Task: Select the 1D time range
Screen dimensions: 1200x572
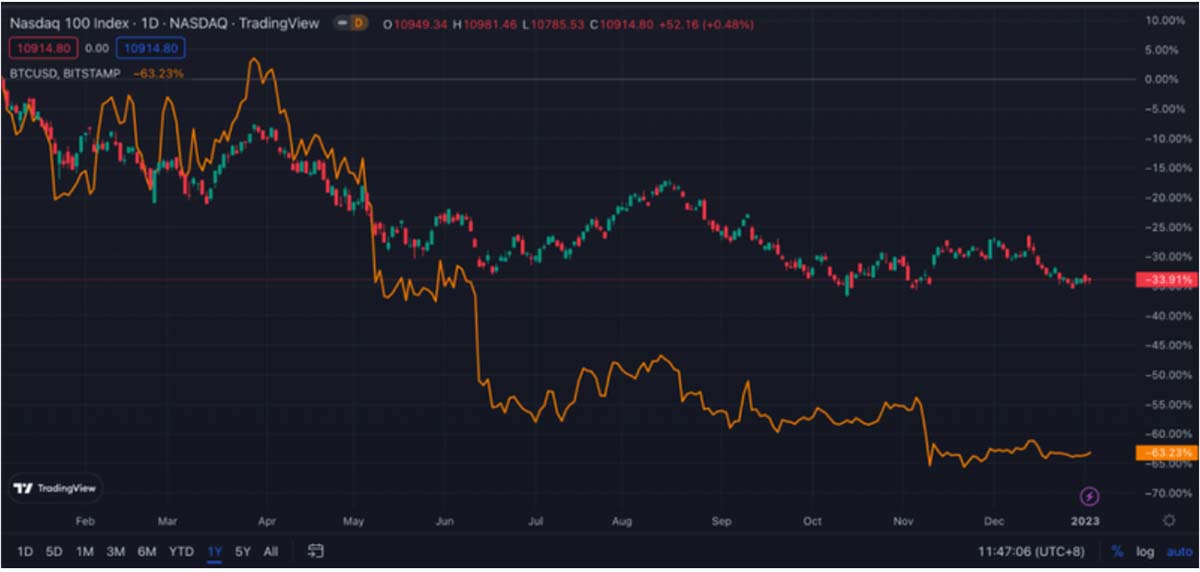Action: tap(26, 551)
